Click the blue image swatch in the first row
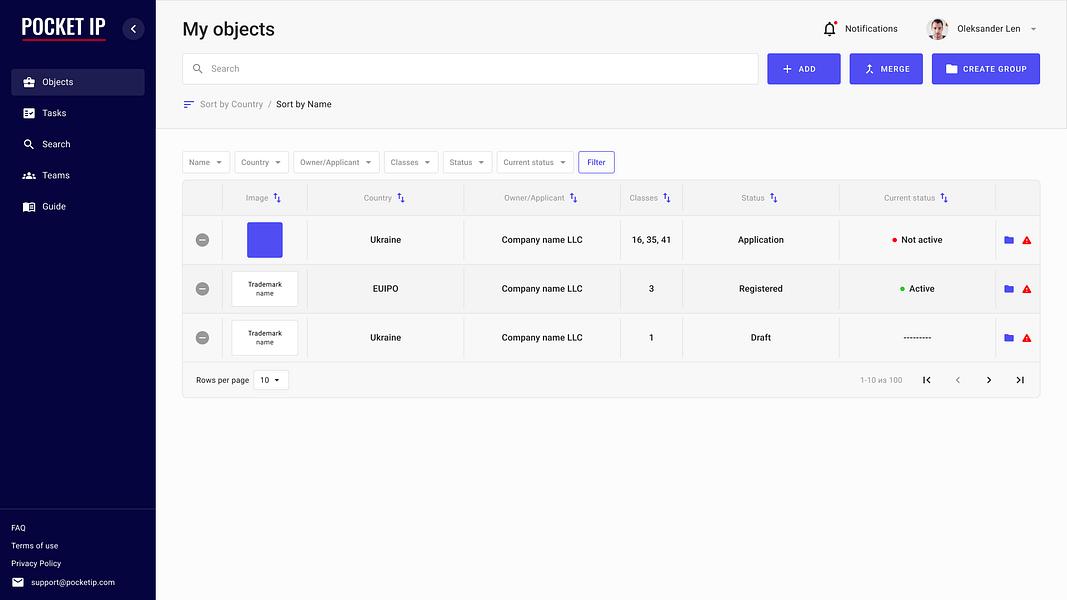Image resolution: width=1067 pixels, height=600 pixels. pyautogui.click(x=265, y=240)
